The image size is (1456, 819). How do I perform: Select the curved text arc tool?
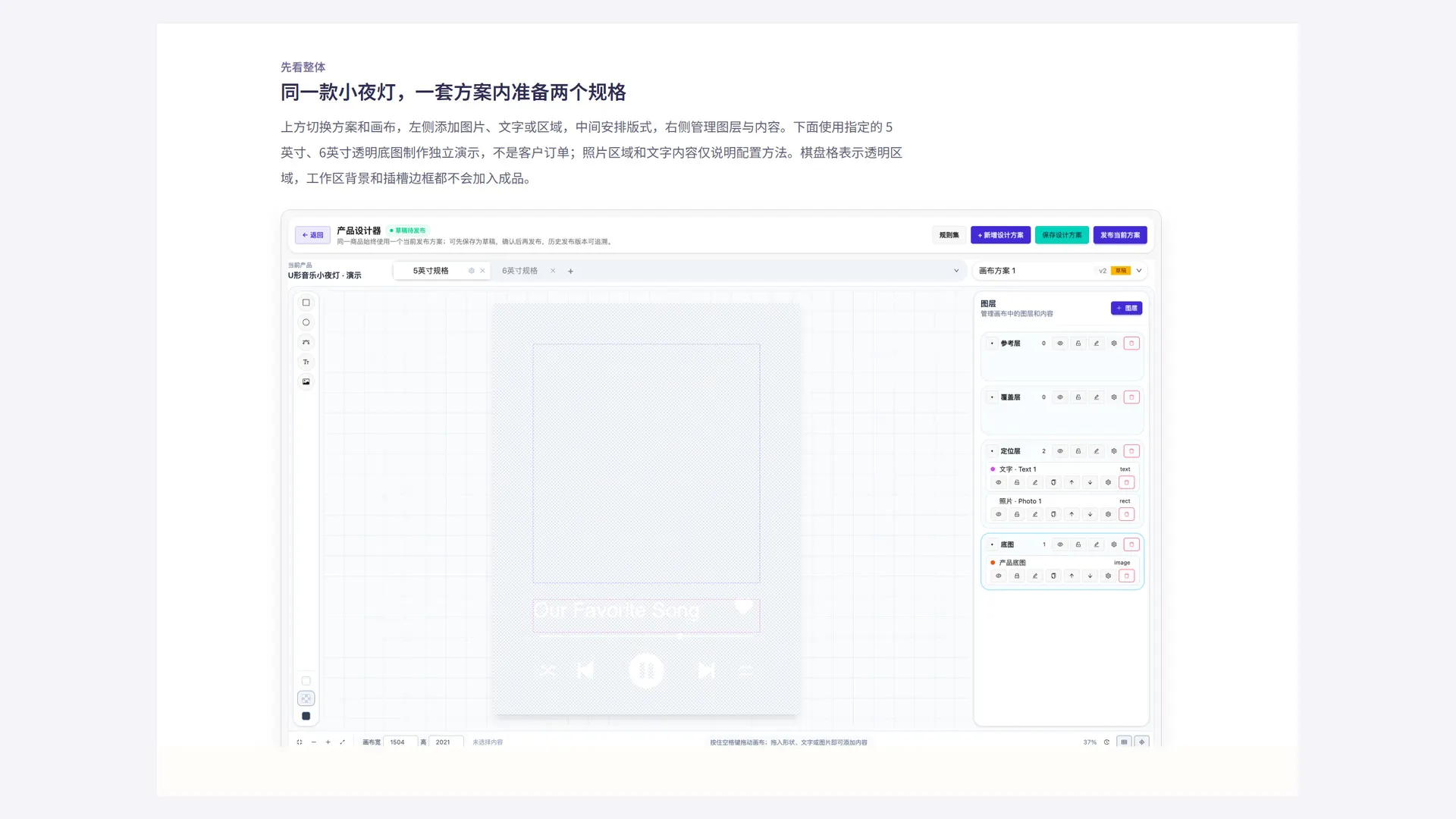click(x=306, y=342)
